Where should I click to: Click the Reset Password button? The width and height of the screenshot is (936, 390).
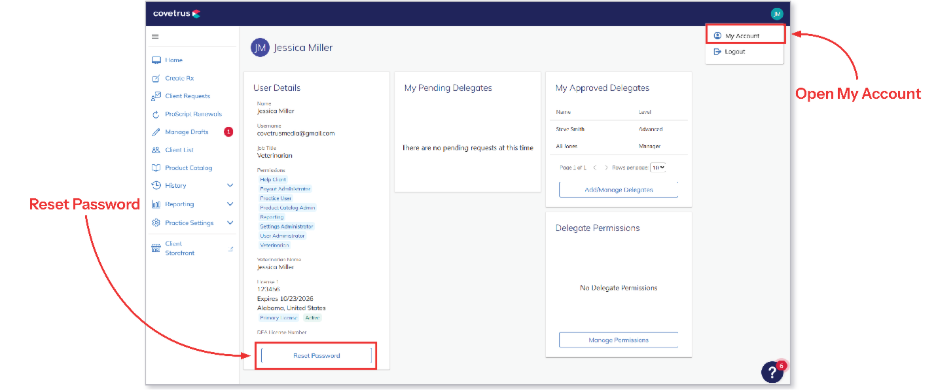click(316, 355)
